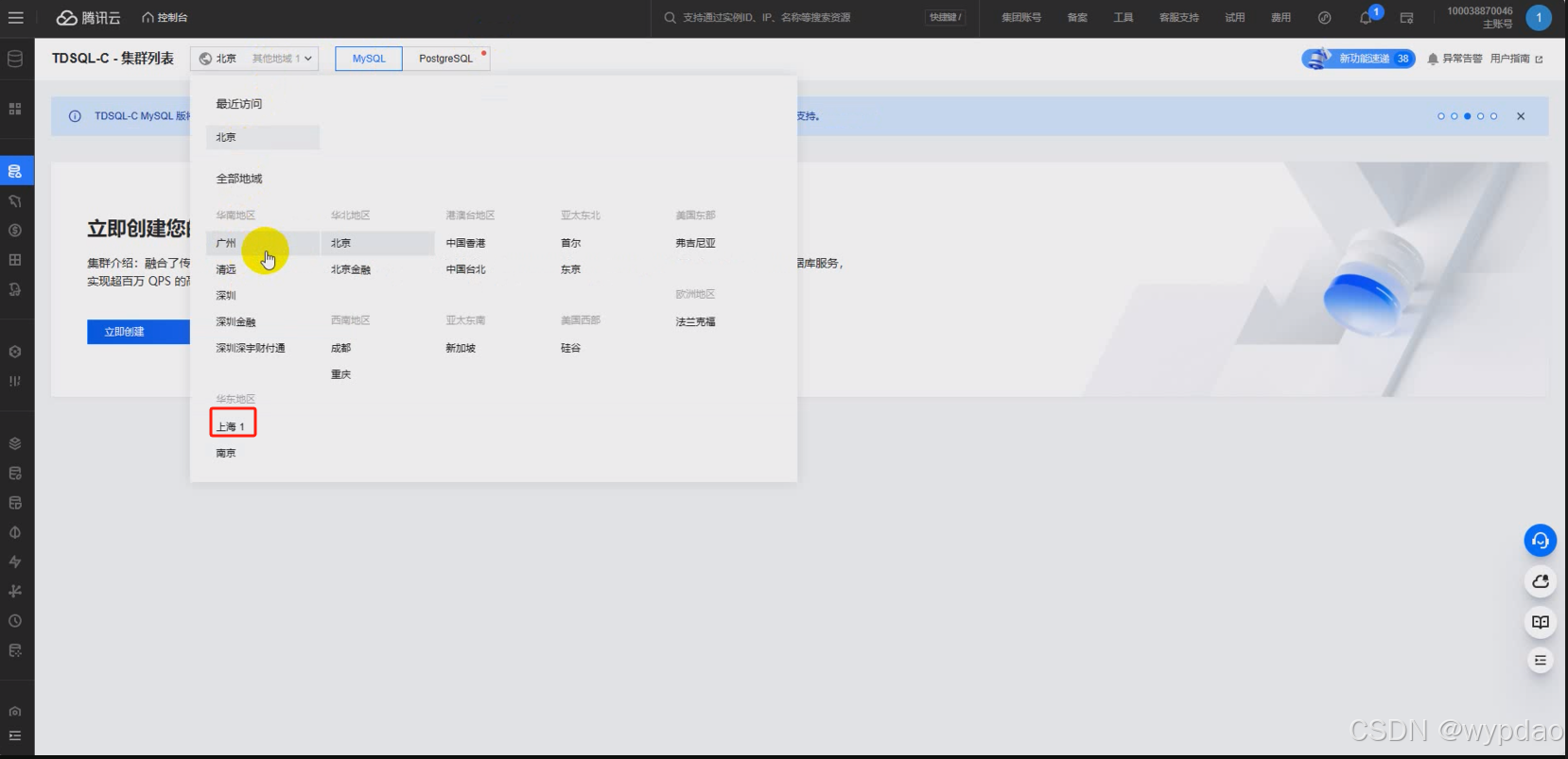This screenshot has width=1568, height=759.
Task: Click the hexagon sidebar icon
Action: click(x=15, y=352)
